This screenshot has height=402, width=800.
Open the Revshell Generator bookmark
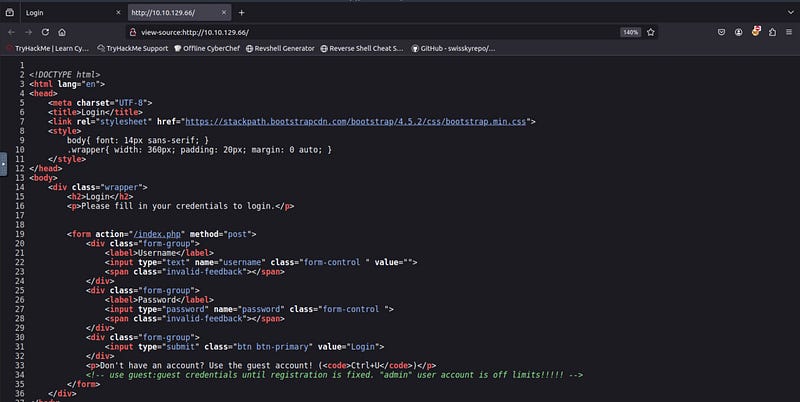pyautogui.click(x=280, y=48)
